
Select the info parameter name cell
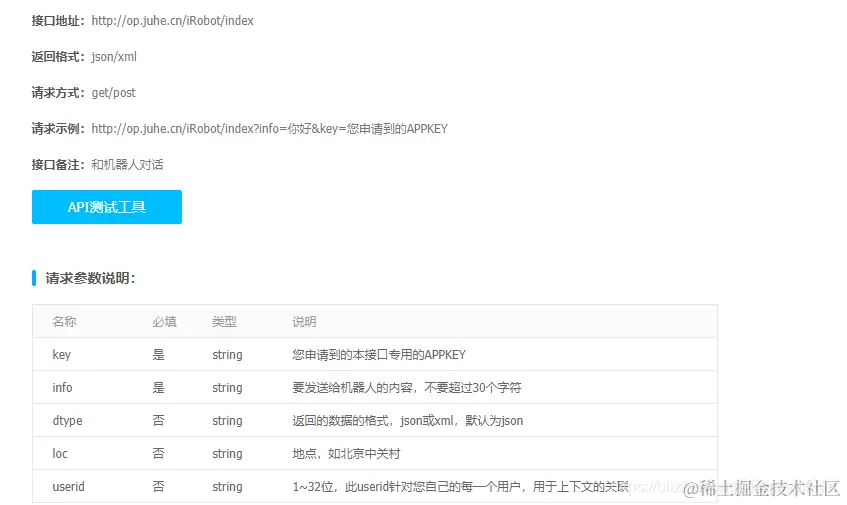[x=62, y=388]
